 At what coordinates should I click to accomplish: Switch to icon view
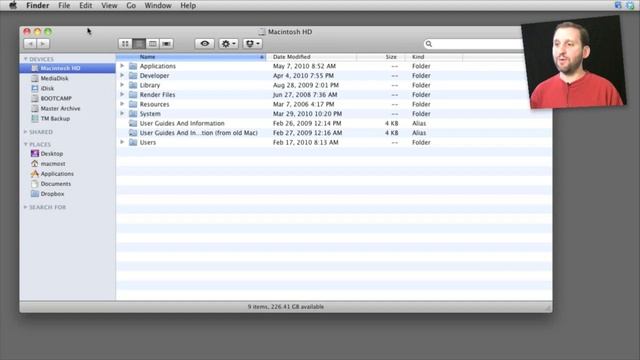(x=125, y=44)
